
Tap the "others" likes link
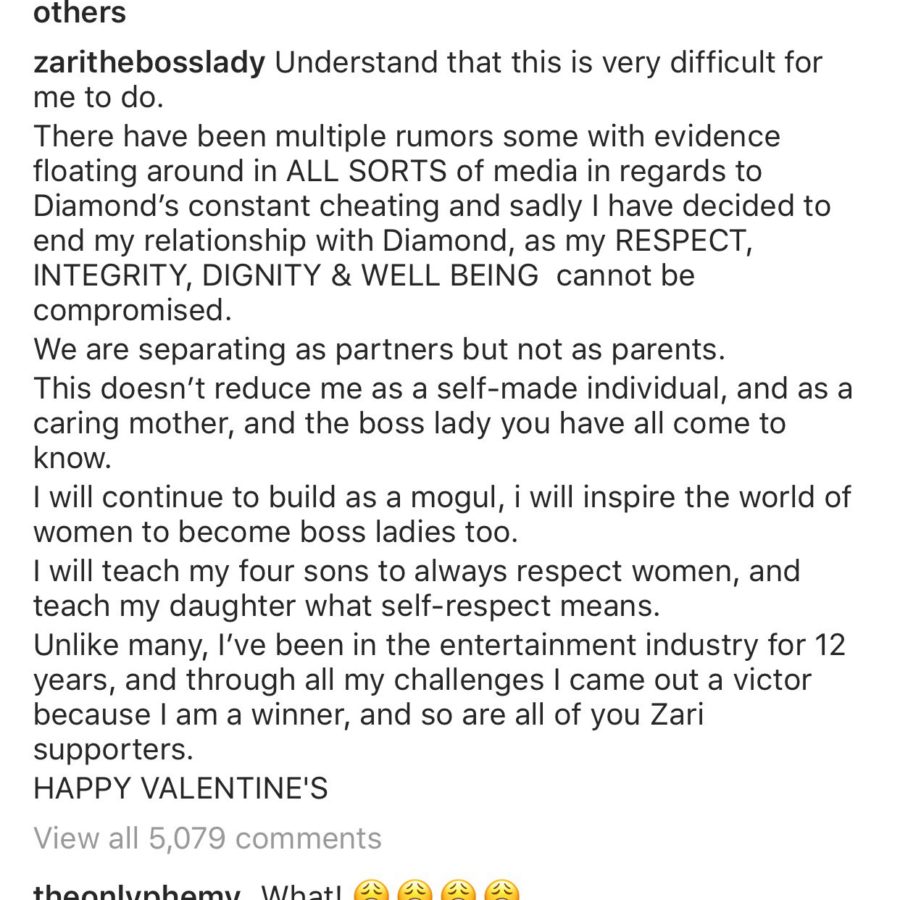coord(80,14)
